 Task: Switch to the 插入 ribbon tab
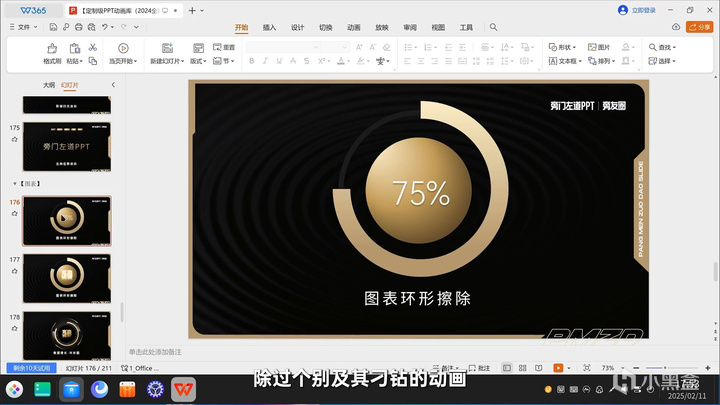269,28
